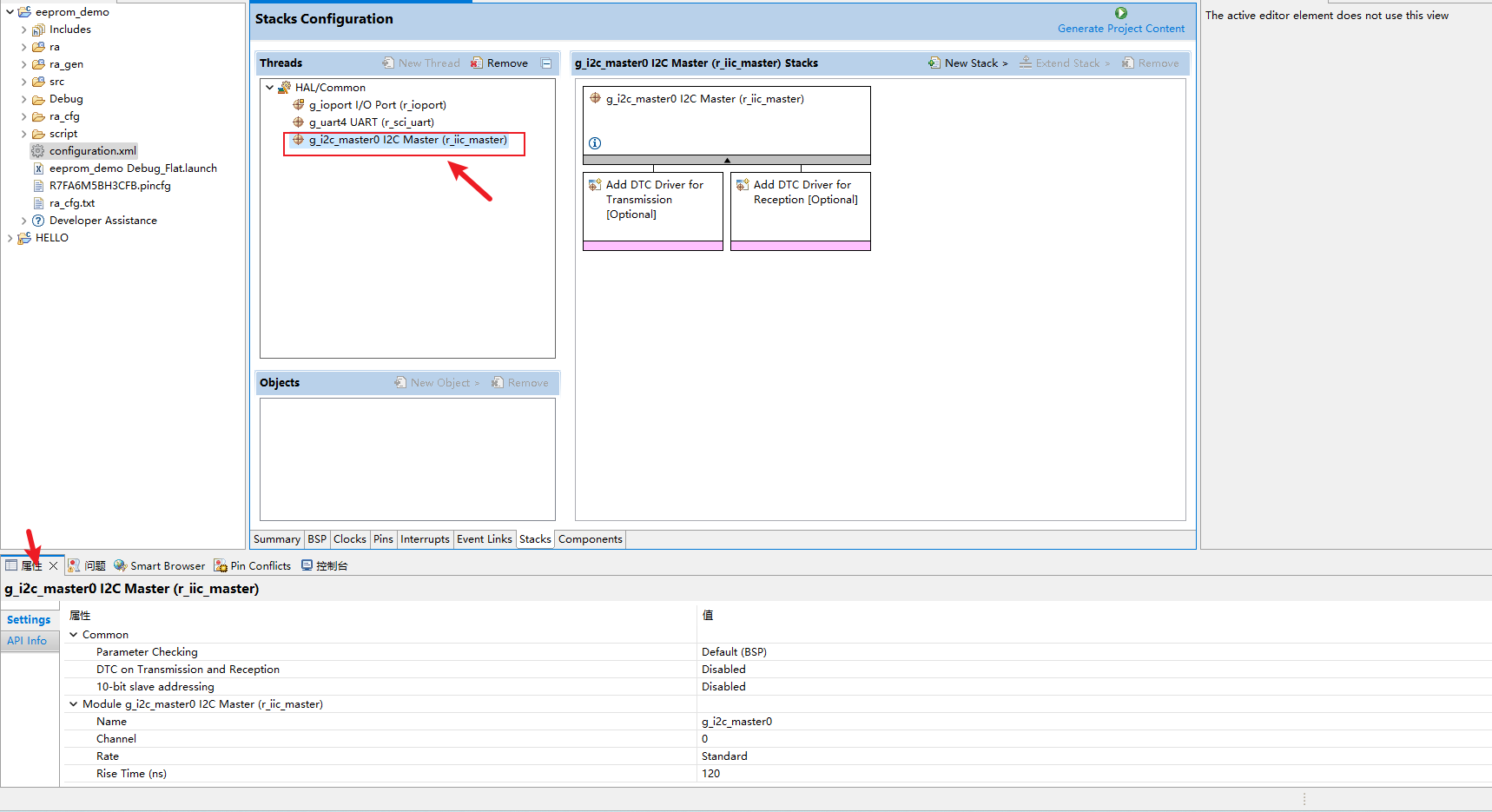This screenshot has width=1492, height=812.
Task: Click the Objects Remove icon
Action: point(498,383)
